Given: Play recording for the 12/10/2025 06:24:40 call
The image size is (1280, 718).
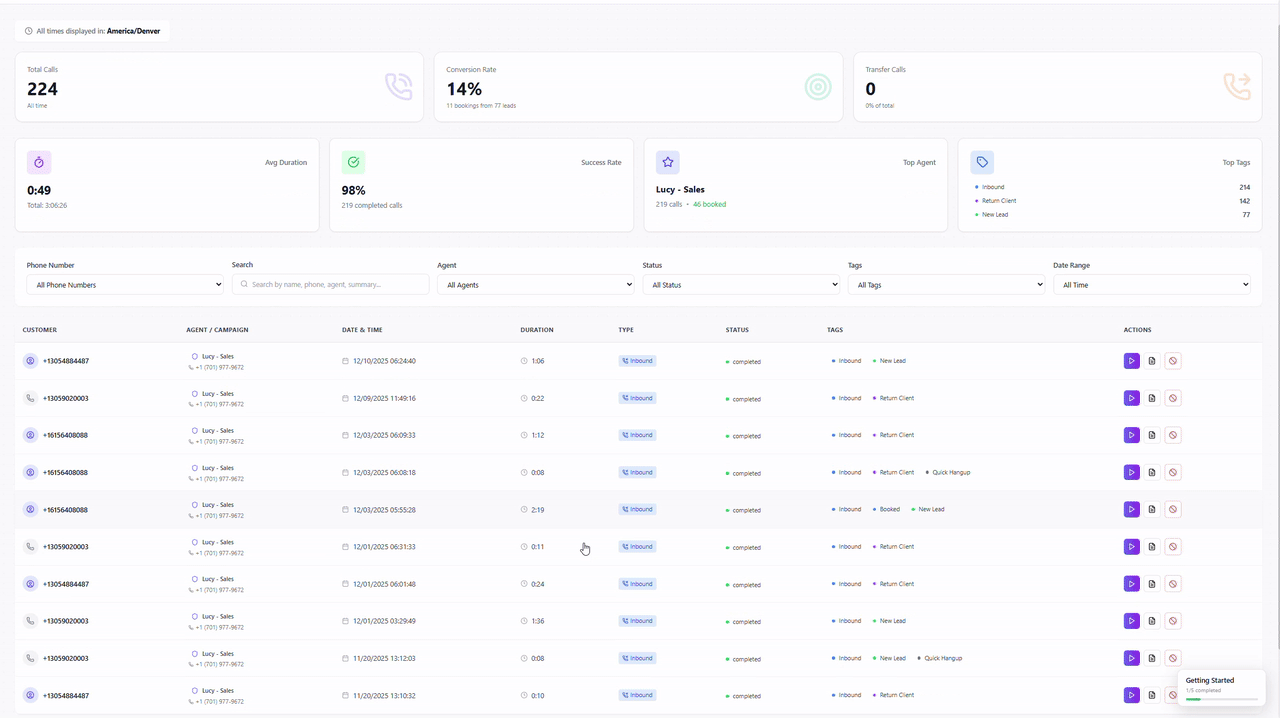Looking at the screenshot, I should (x=1131, y=361).
